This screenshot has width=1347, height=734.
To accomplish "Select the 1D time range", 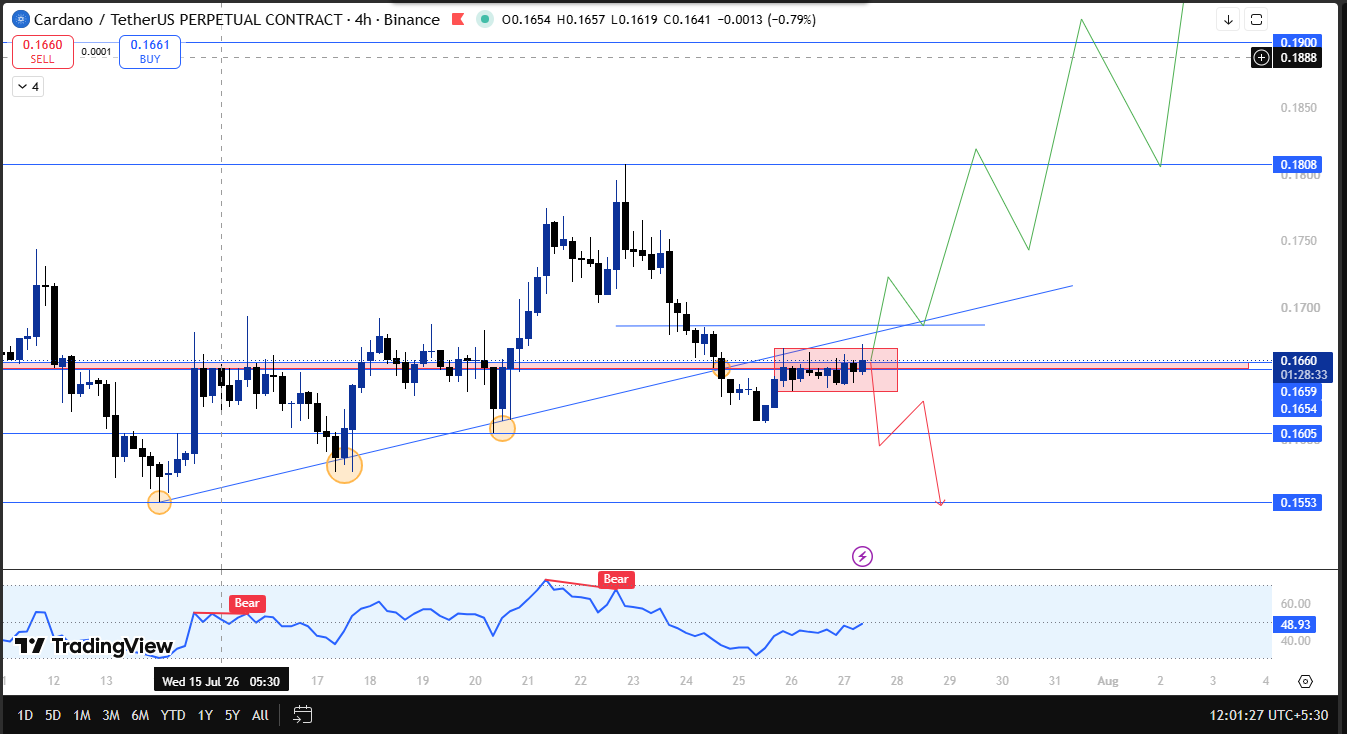I will (x=25, y=715).
